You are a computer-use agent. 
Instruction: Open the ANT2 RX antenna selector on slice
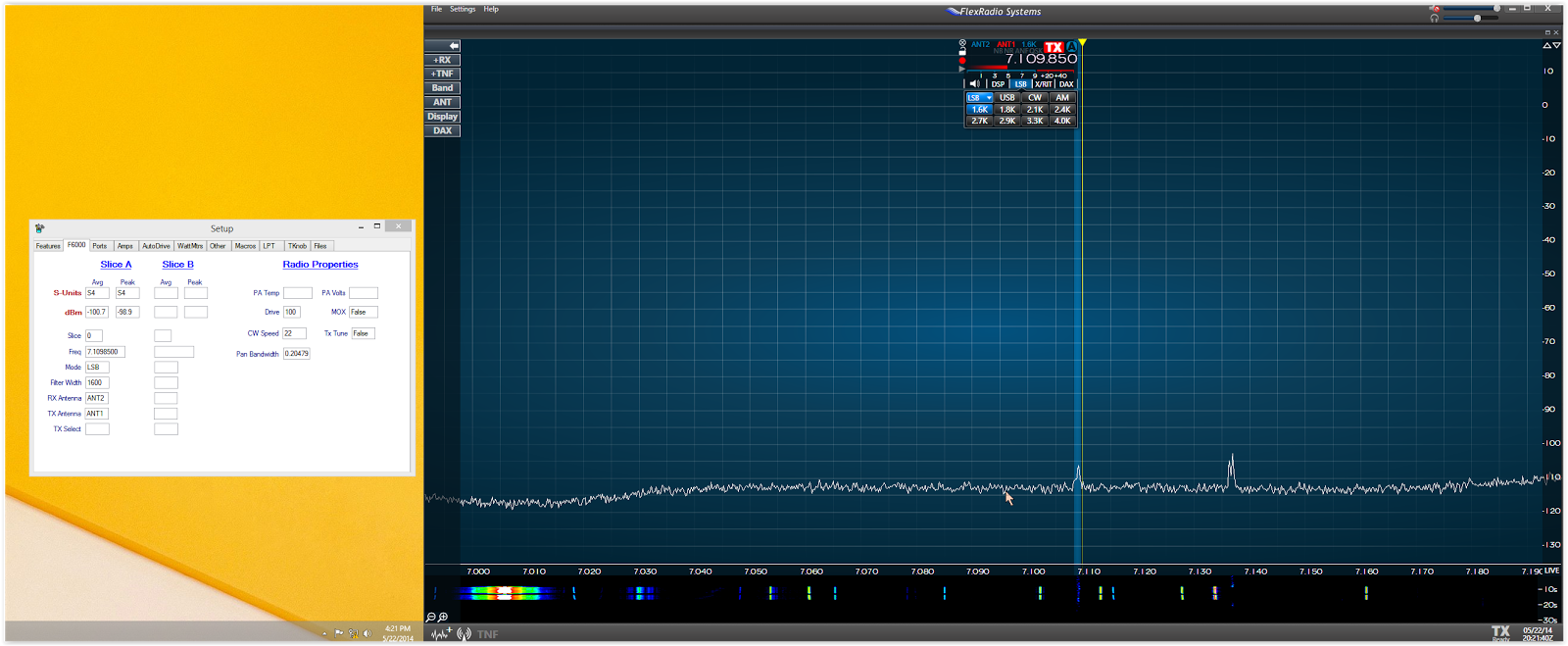(980, 44)
